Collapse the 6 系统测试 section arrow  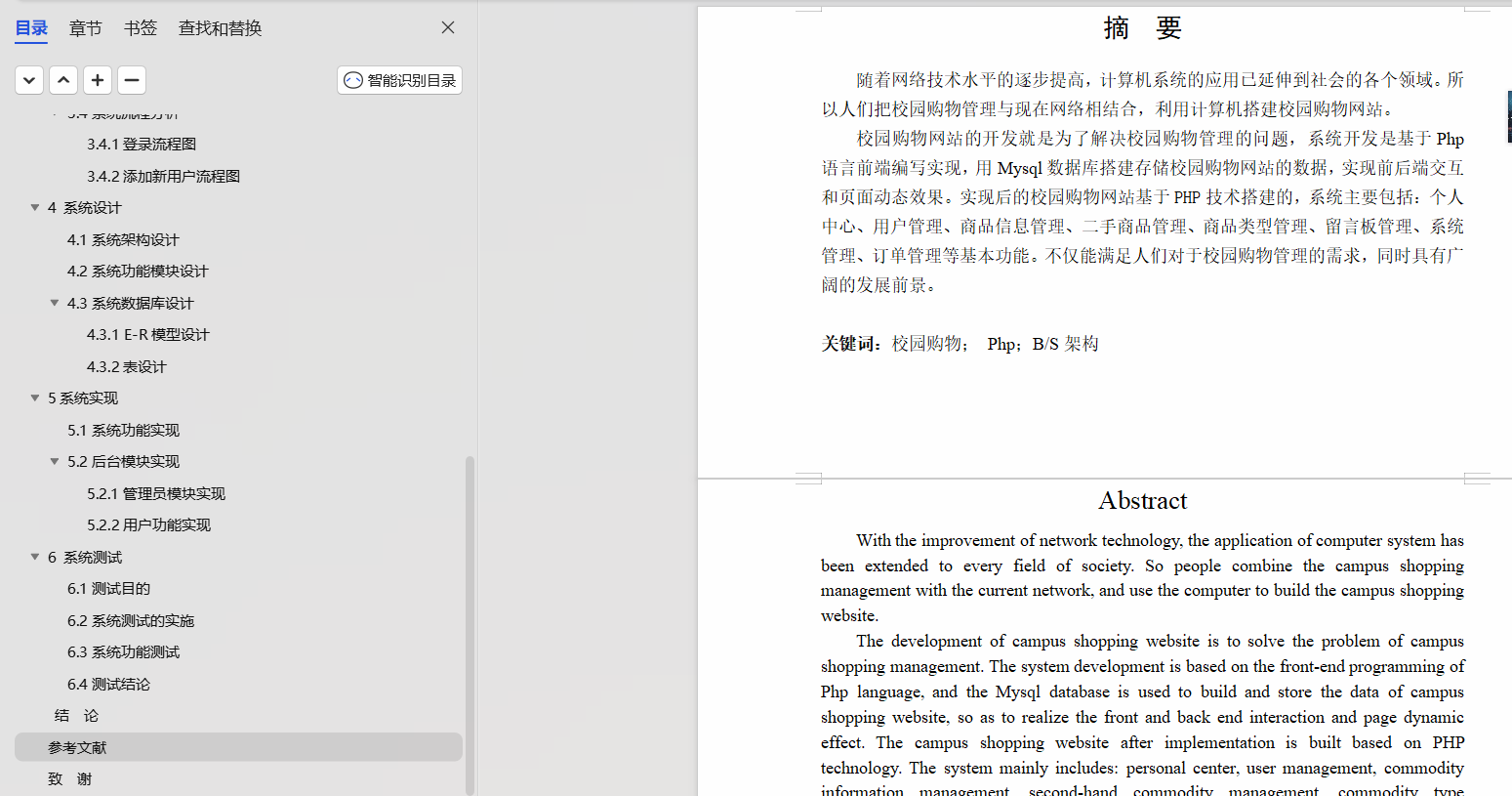35,557
